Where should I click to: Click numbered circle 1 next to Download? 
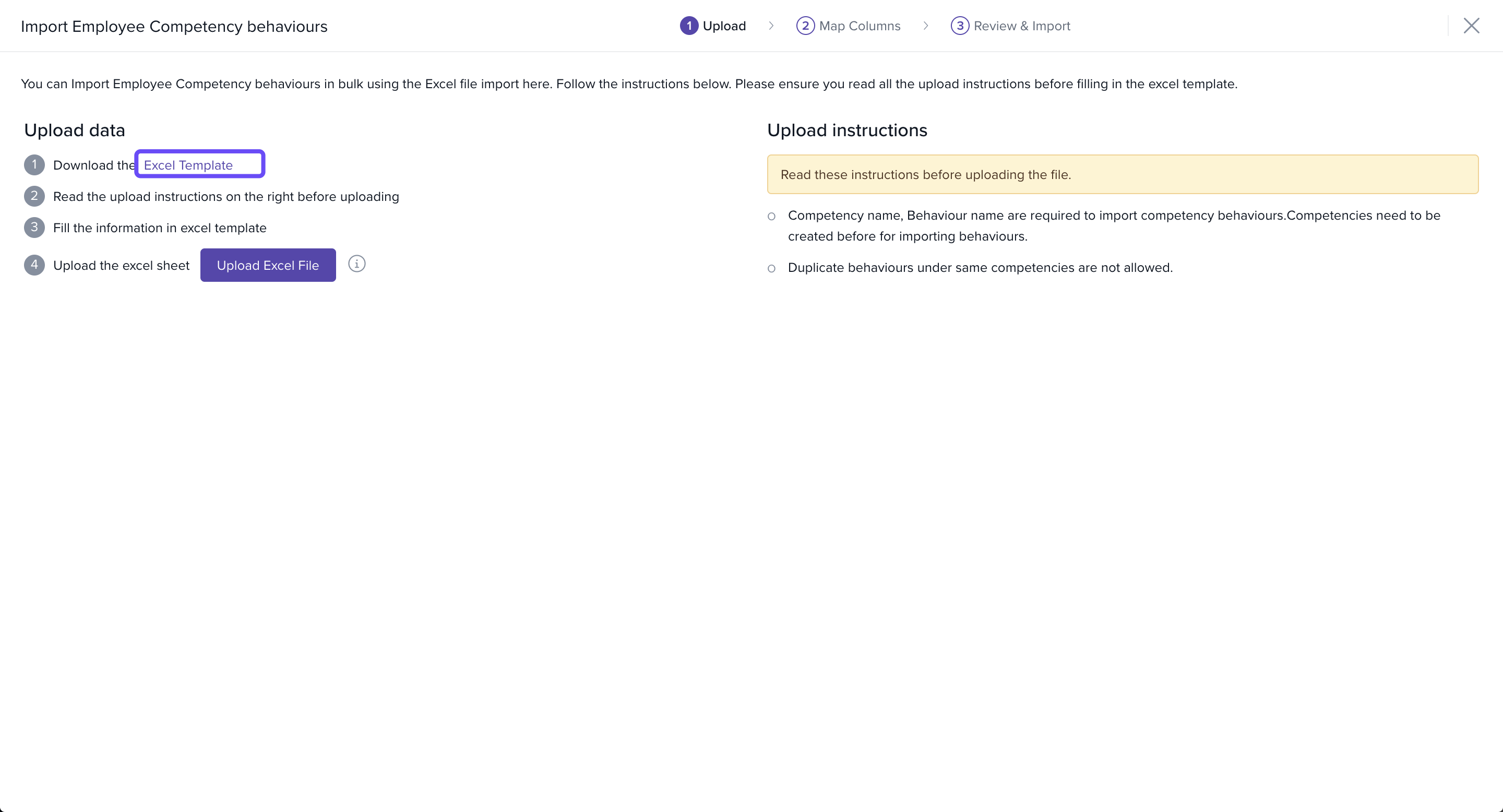click(x=34, y=165)
